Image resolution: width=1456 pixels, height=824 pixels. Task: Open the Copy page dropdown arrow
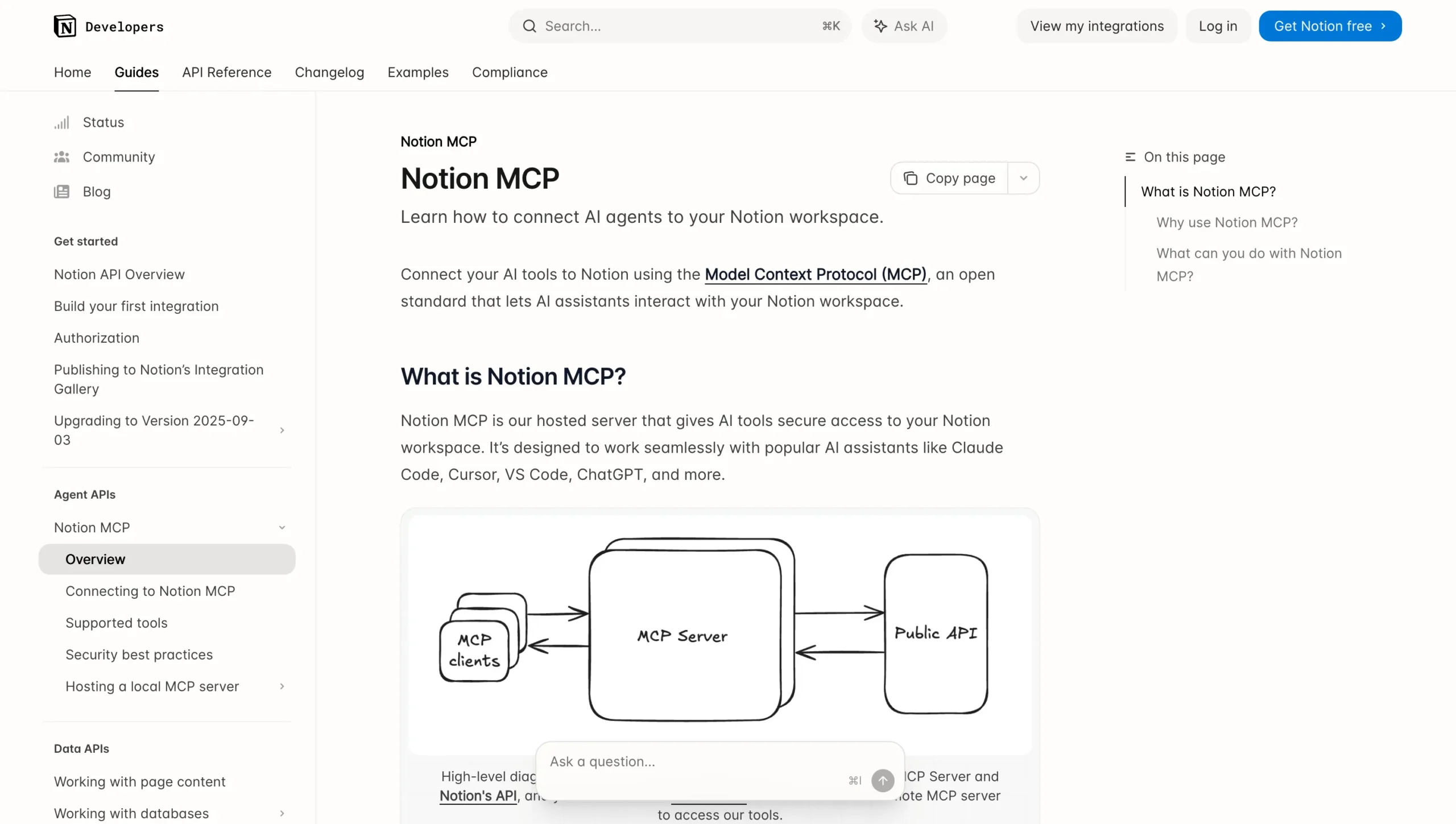point(1024,178)
